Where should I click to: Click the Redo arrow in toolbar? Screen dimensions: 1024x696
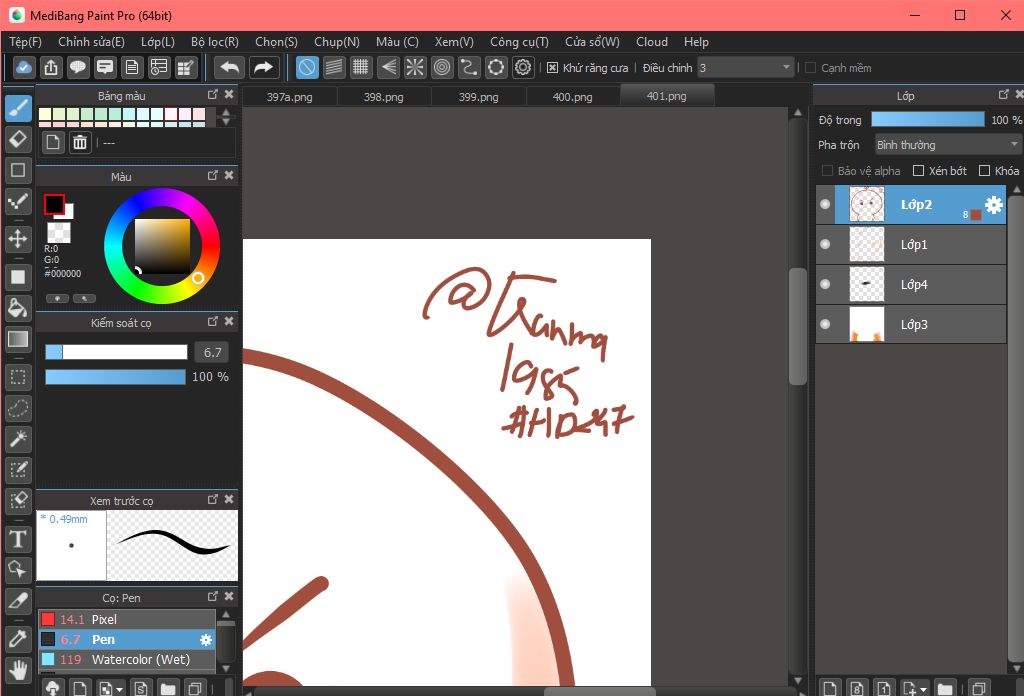(x=263, y=68)
